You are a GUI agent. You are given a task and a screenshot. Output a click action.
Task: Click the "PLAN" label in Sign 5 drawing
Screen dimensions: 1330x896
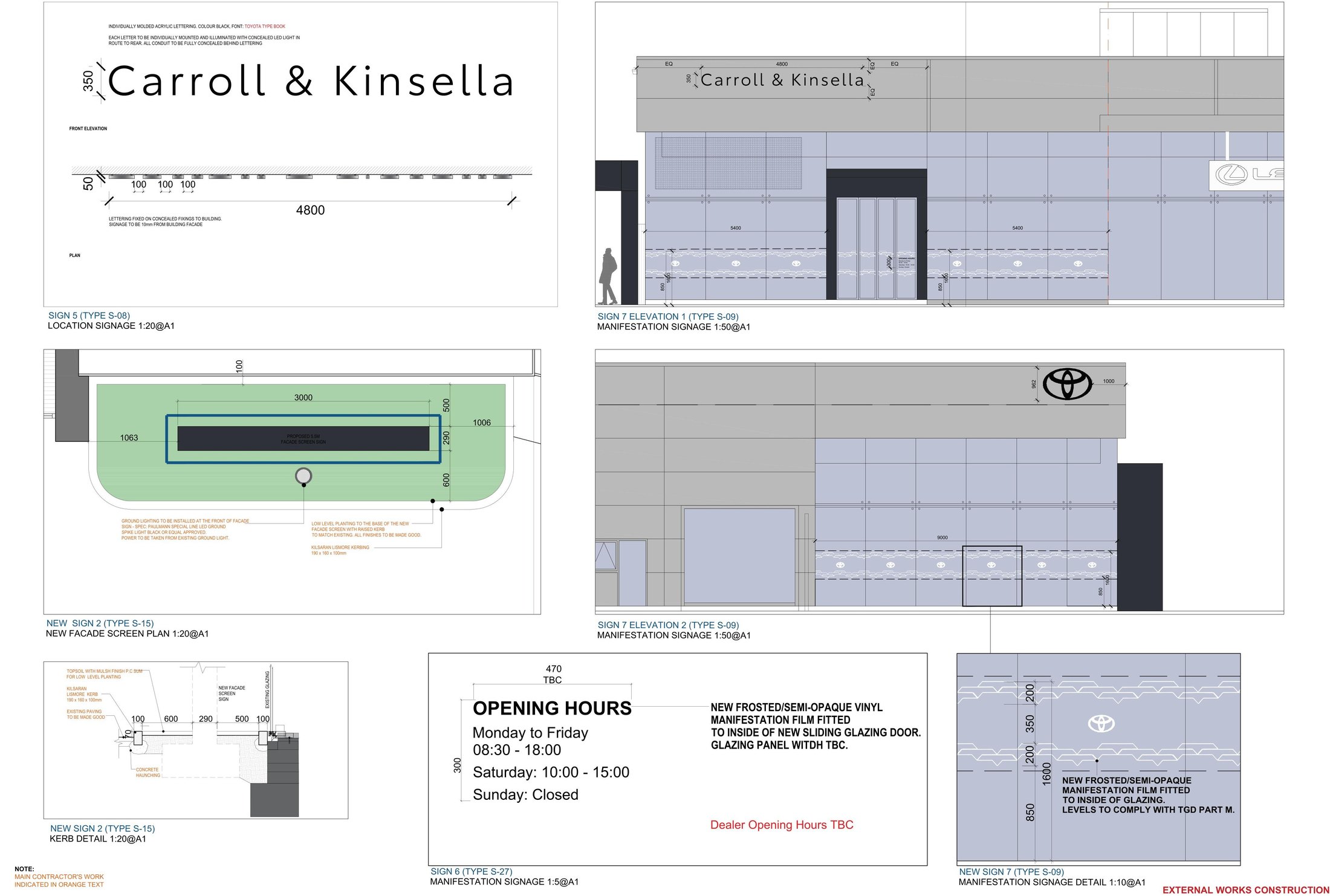point(75,256)
